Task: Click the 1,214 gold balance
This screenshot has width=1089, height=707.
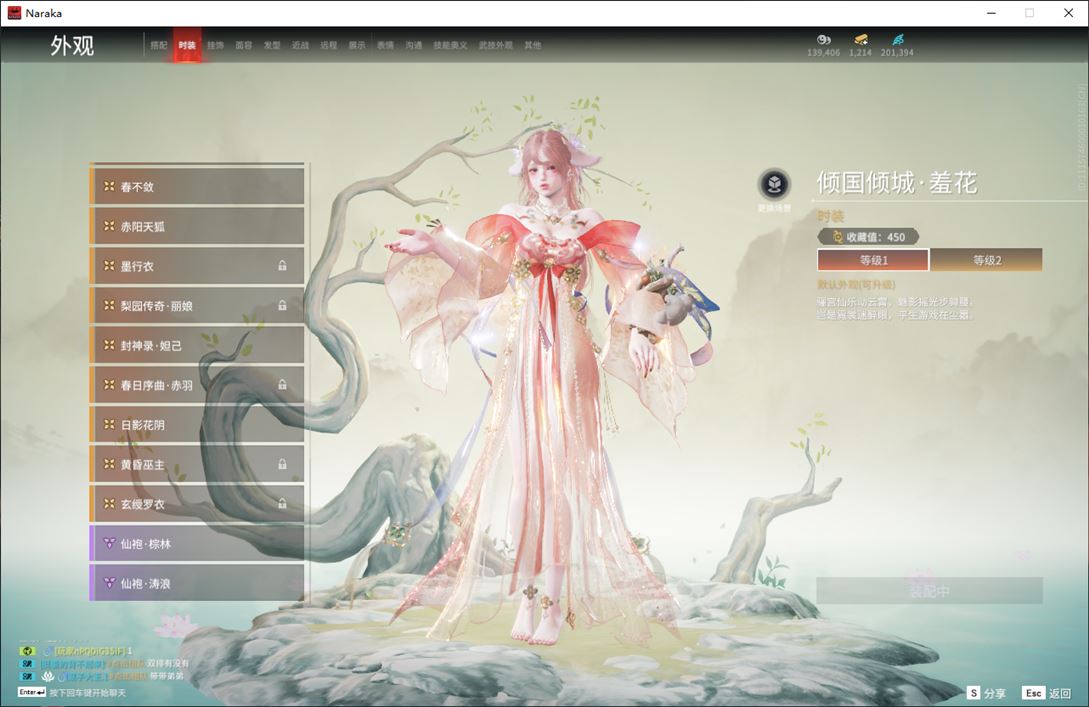Action: tap(861, 53)
